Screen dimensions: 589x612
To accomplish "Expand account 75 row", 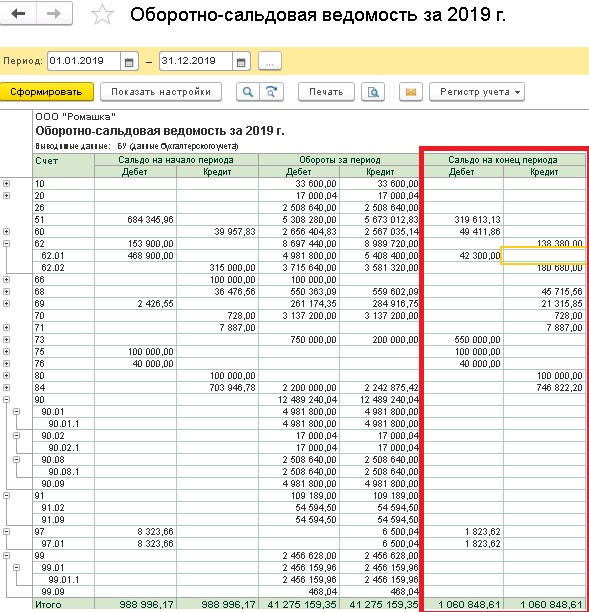I will pos(6,352).
